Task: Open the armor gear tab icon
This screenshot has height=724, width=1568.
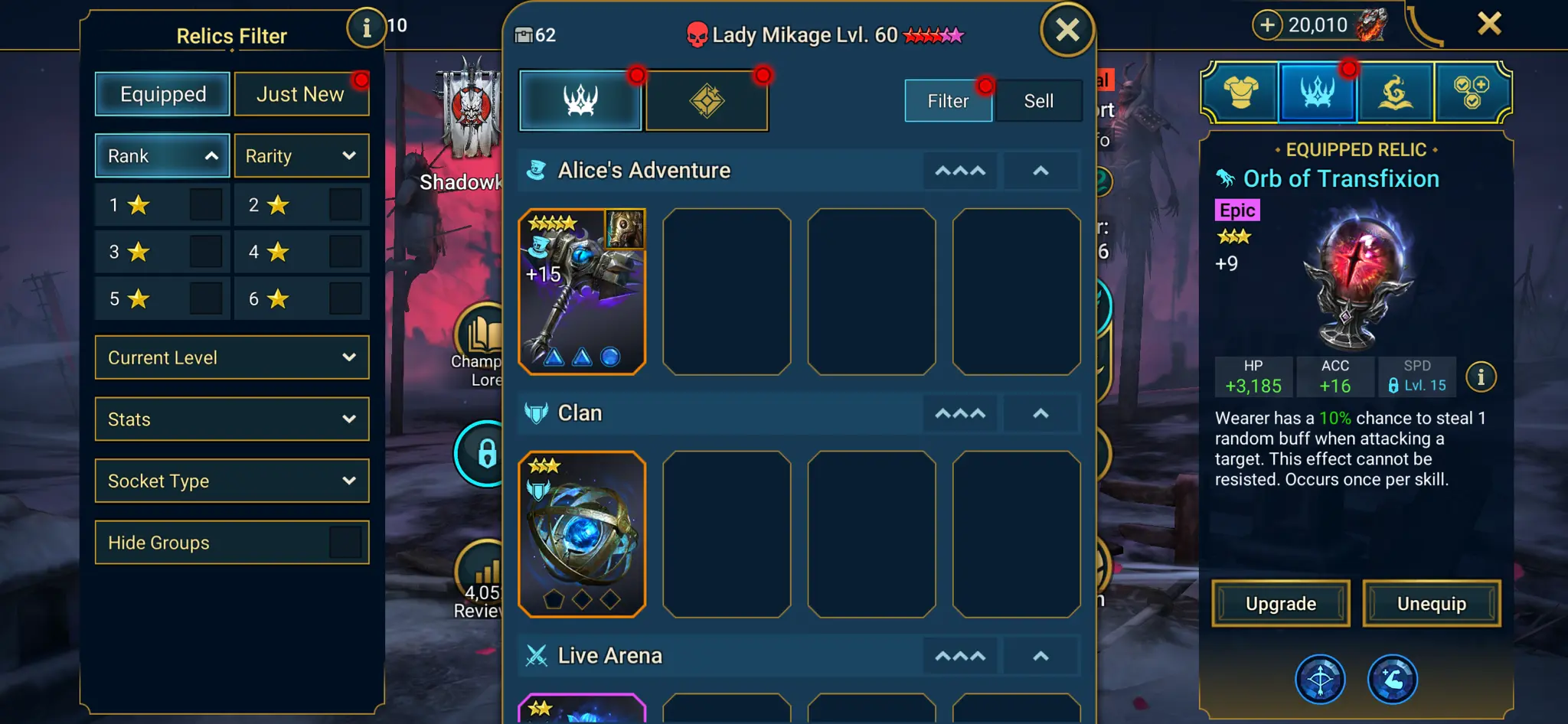Action: (1241, 92)
